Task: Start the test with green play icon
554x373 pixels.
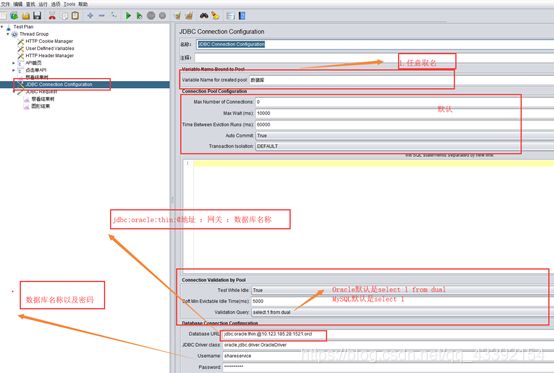Action: (x=128, y=16)
